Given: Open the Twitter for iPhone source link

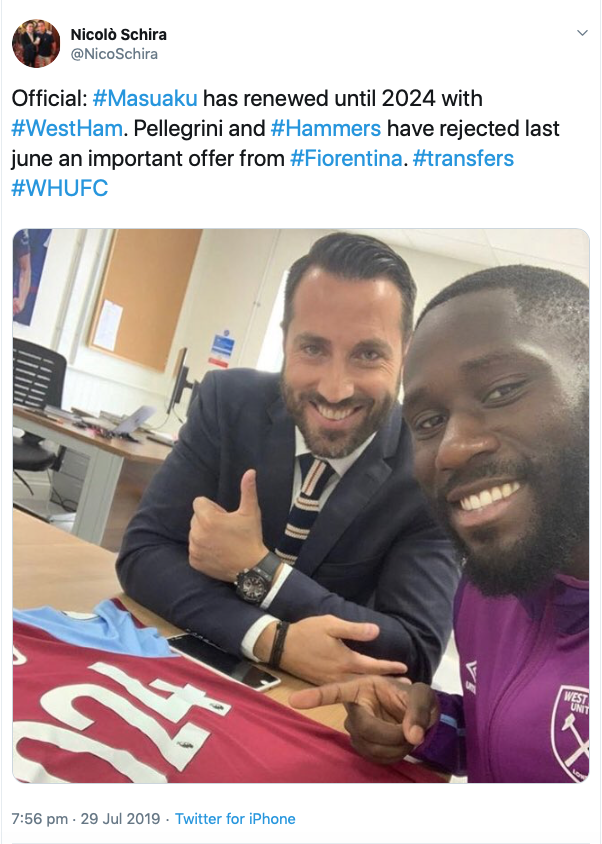Looking at the screenshot, I should [235, 819].
